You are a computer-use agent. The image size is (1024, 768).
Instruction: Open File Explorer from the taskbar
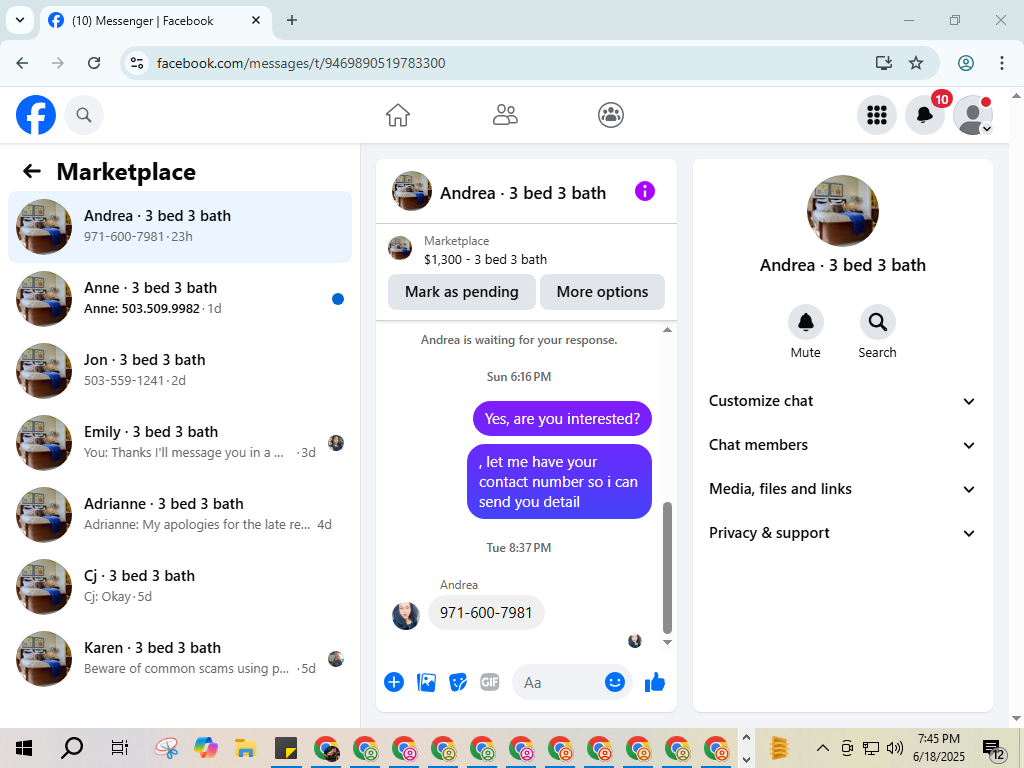click(x=246, y=748)
